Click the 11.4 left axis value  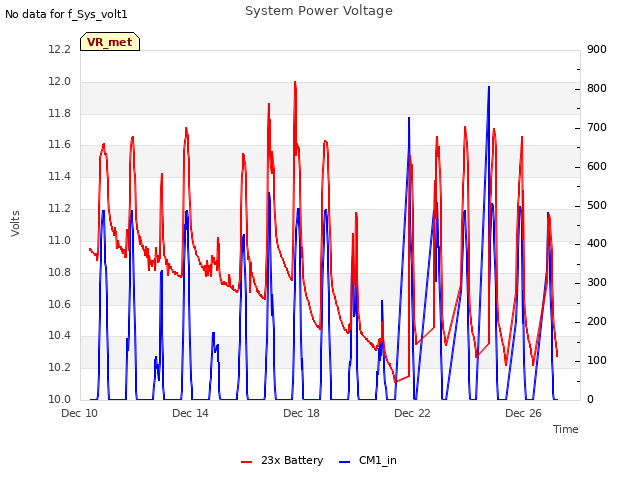(60, 176)
